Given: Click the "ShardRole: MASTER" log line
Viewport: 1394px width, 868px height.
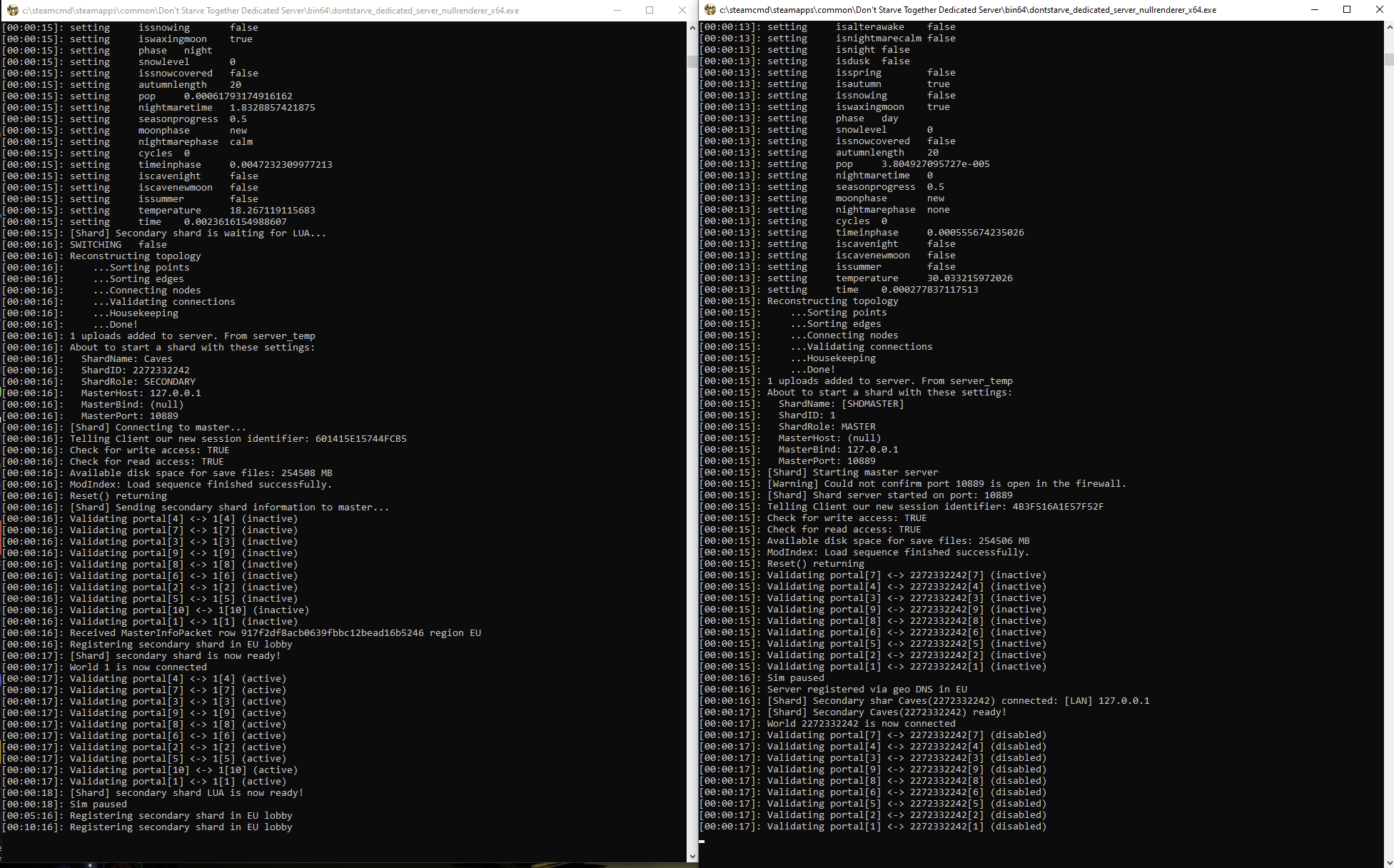Looking at the screenshot, I should [x=827, y=427].
